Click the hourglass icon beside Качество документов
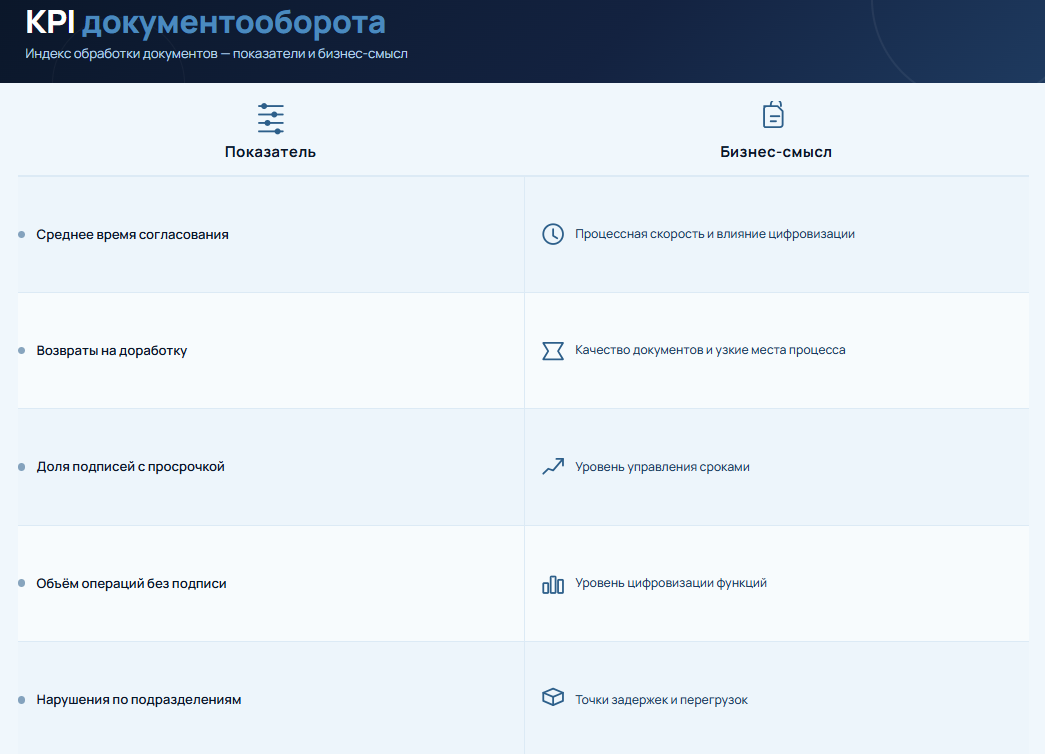This screenshot has width=1045, height=754. (x=552, y=351)
